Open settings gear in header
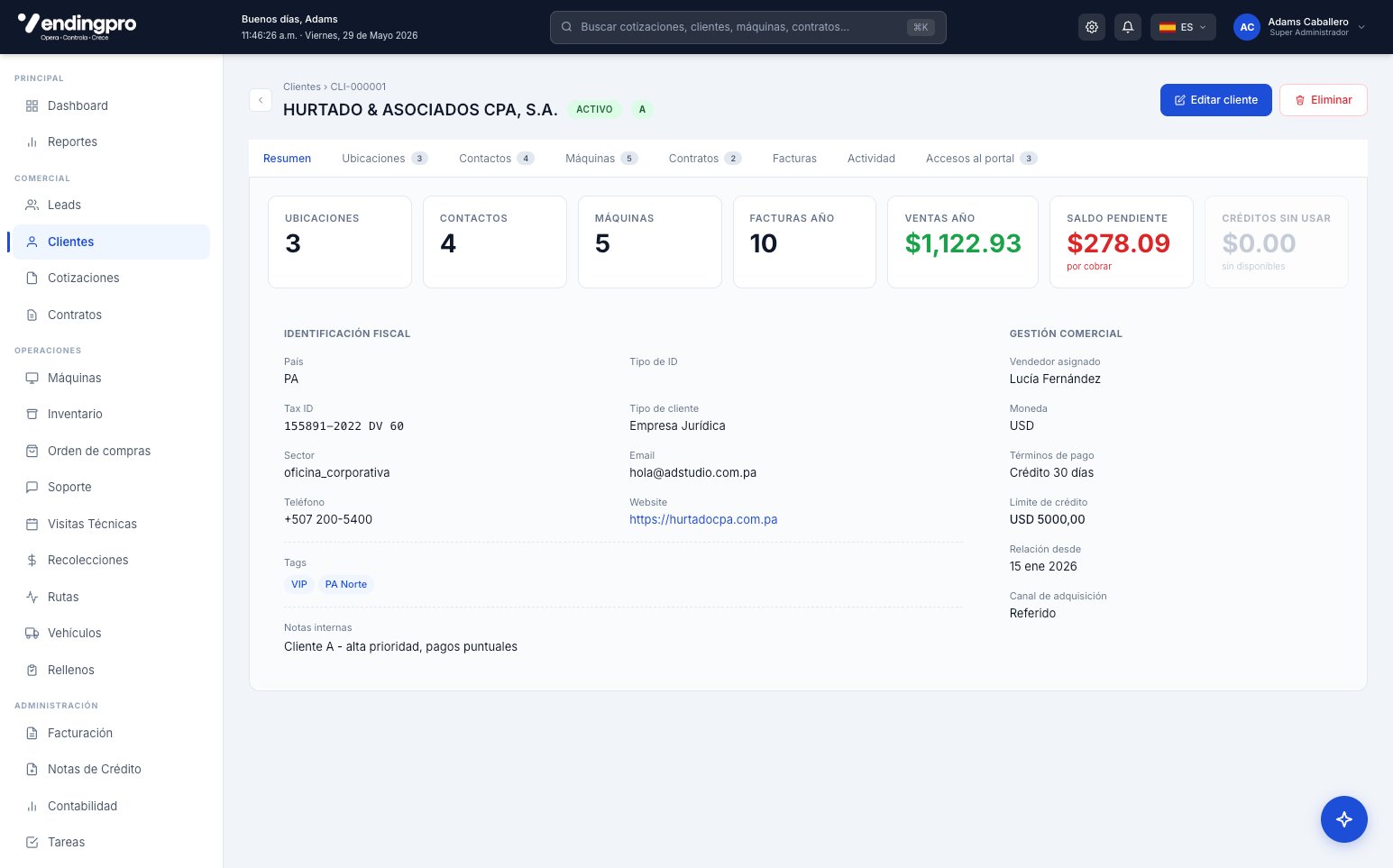The width and height of the screenshot is (1393, 868). (x=1092, y=27)
